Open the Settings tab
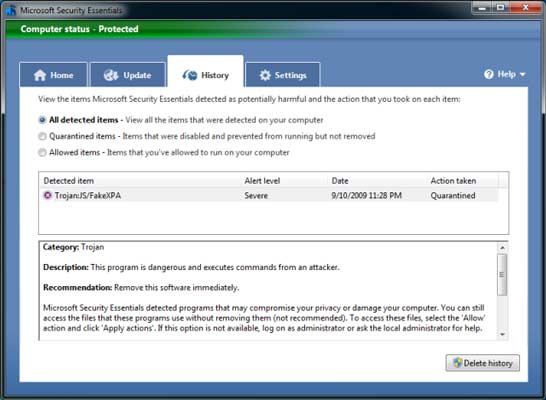This screenshot has height=400, width=546. [x=283, y=74]
